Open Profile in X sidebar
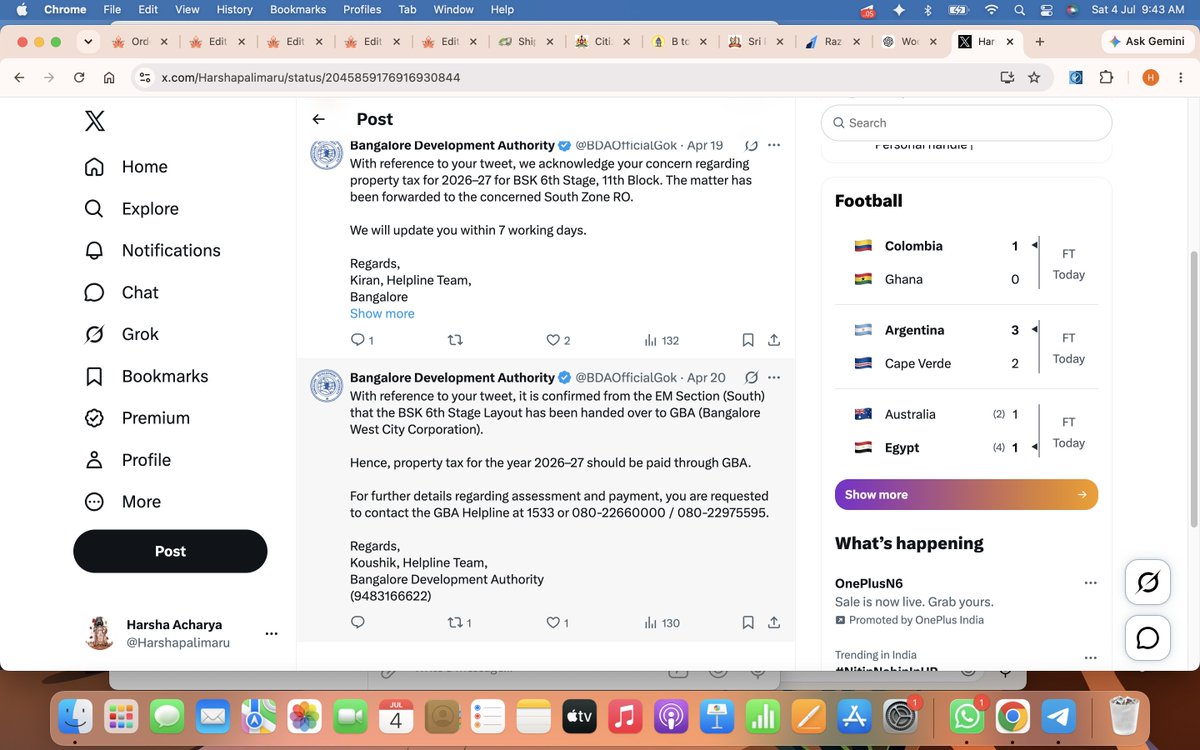This screenshot has width=1200, height=750. coord(127,460)
